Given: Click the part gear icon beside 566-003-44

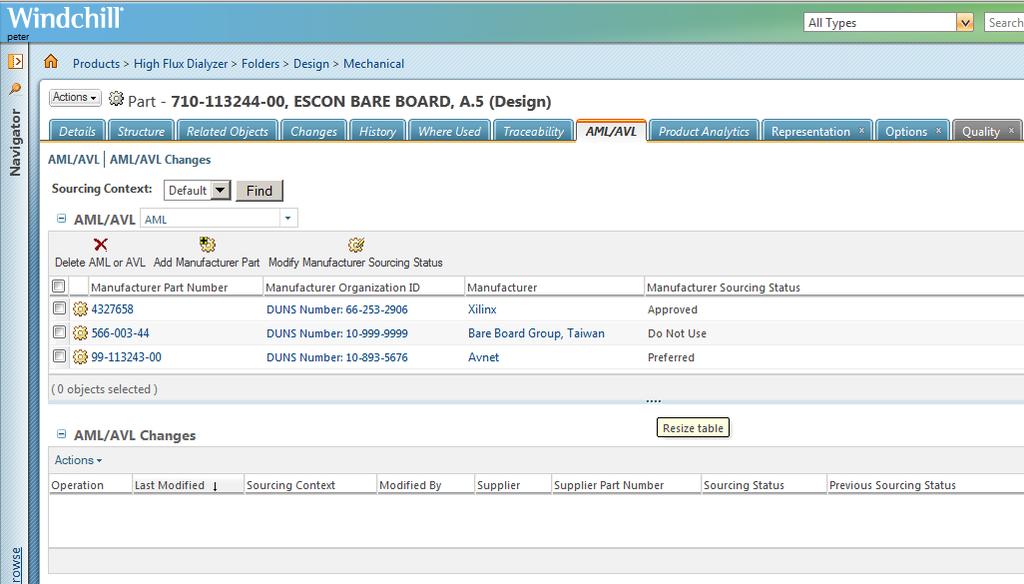Looking at the screenshot, I should [80, 333].
